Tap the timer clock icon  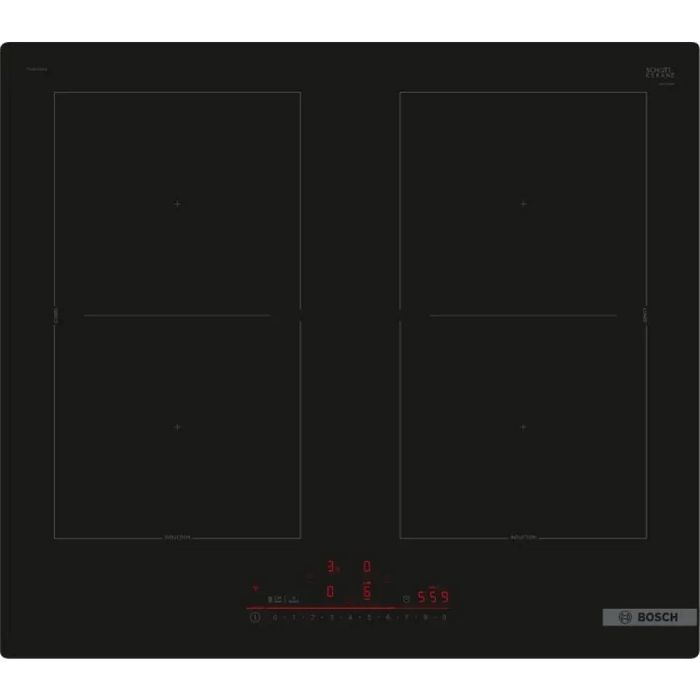point(406,598)
